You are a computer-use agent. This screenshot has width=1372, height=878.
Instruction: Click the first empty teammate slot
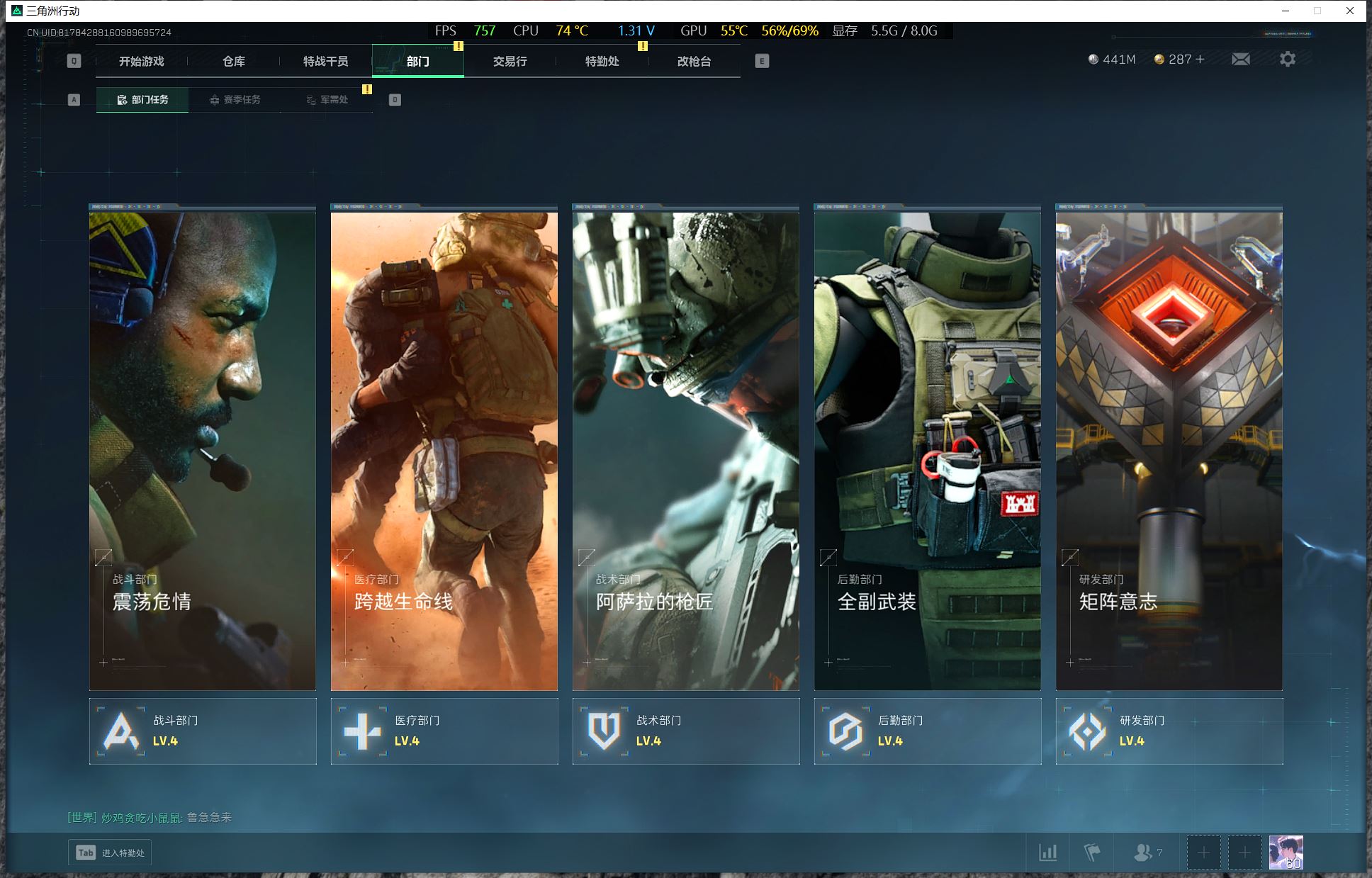click(1203, 852)
